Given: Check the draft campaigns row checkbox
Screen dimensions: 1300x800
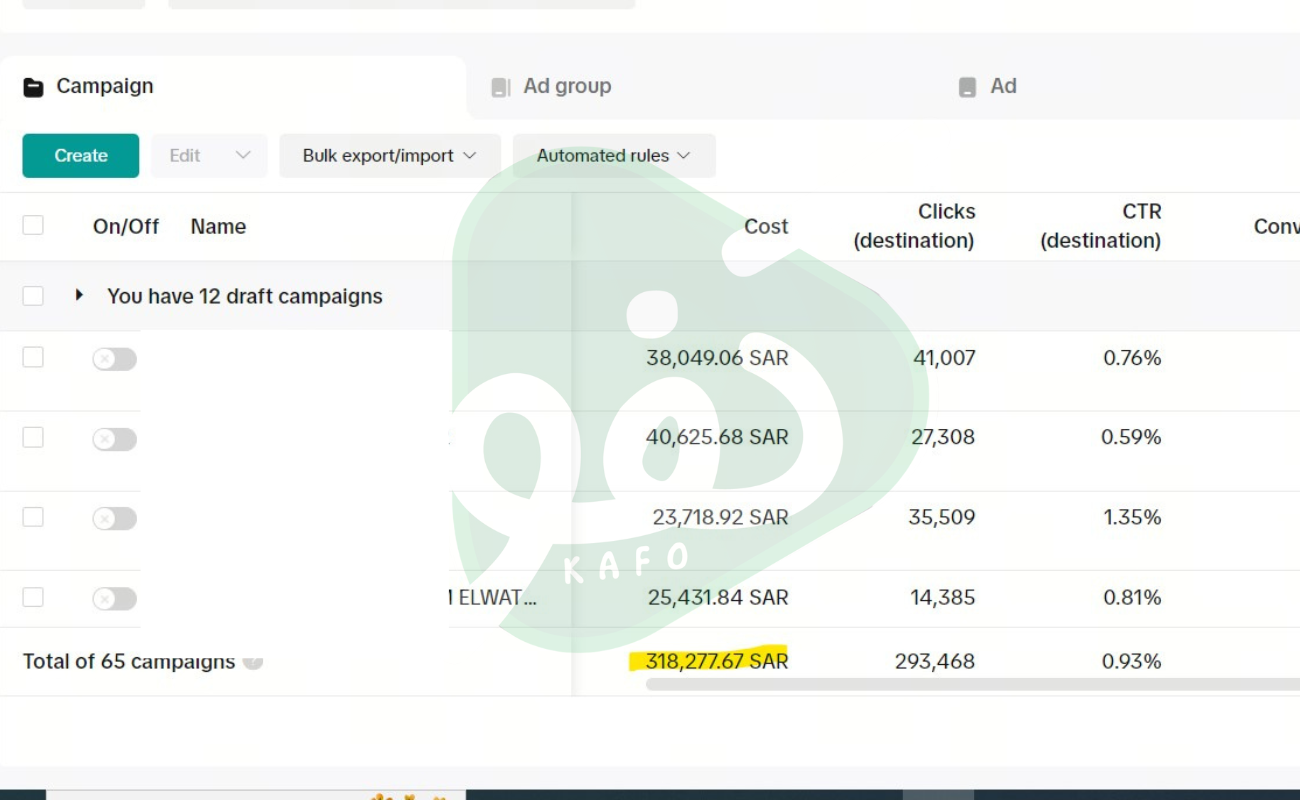Looking at the screenshot, I should click(x=33, y=296).
